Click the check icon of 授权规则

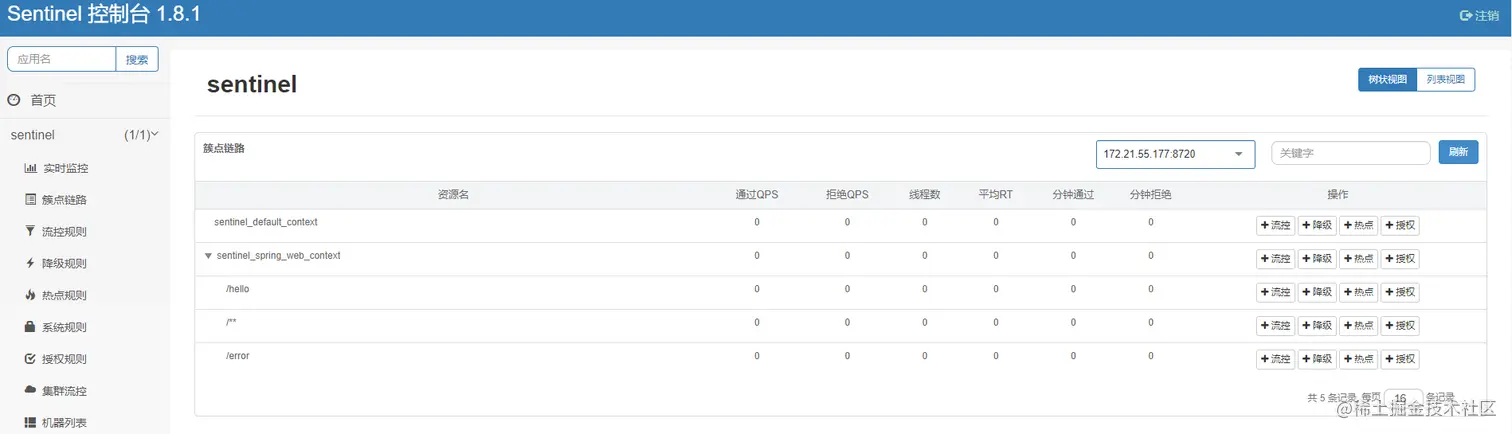click(30, 359)
